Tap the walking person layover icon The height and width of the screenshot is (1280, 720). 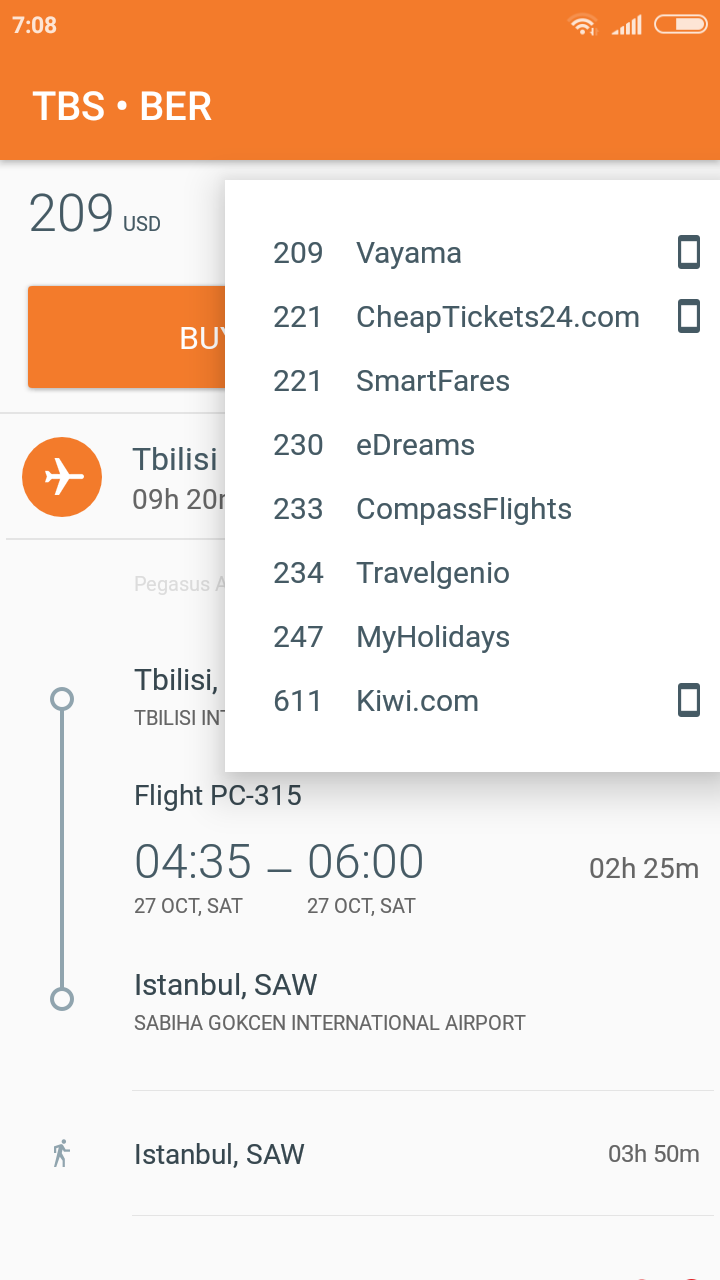[61, 1153]
